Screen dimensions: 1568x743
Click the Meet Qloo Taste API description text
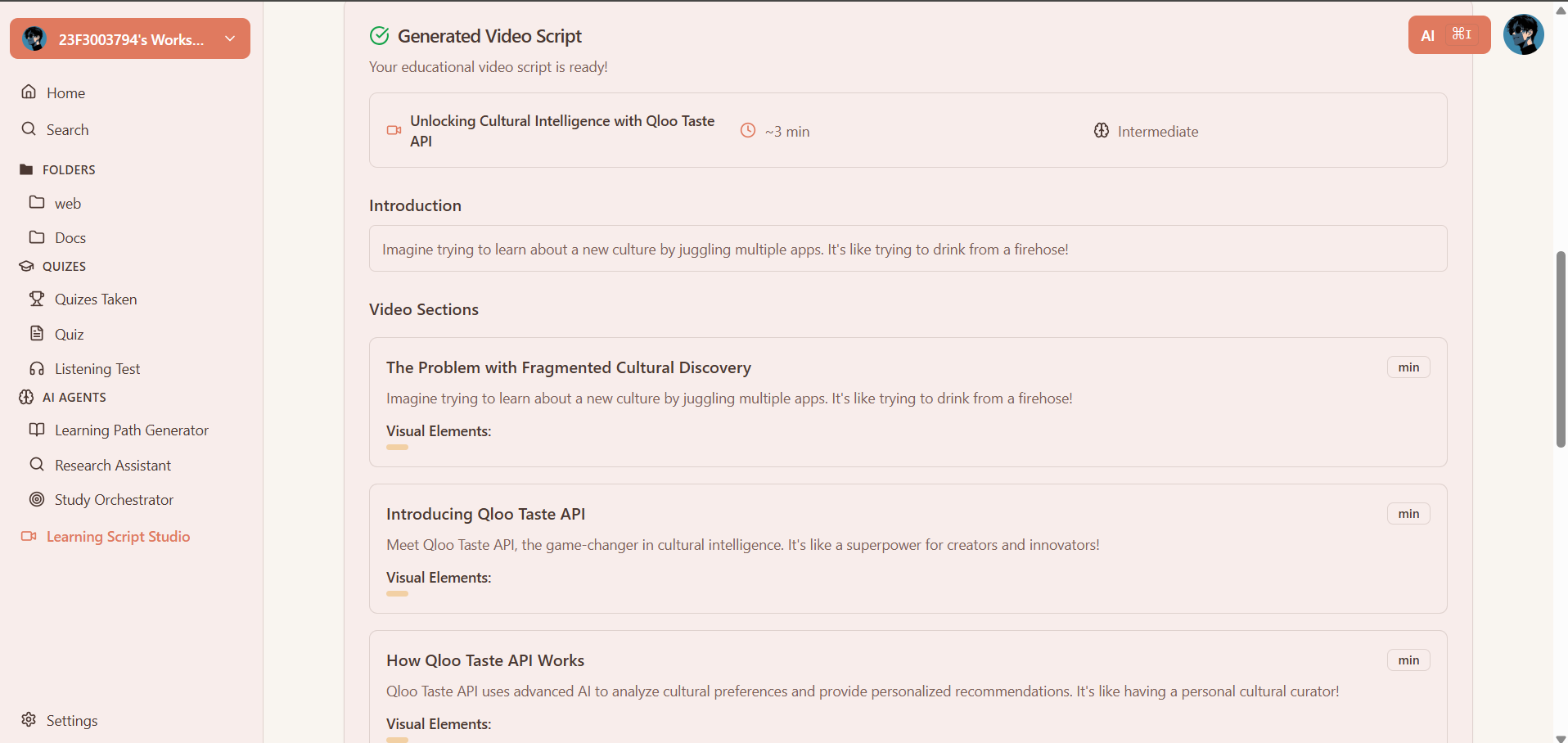pyautogui.click(x=743, y=545)
